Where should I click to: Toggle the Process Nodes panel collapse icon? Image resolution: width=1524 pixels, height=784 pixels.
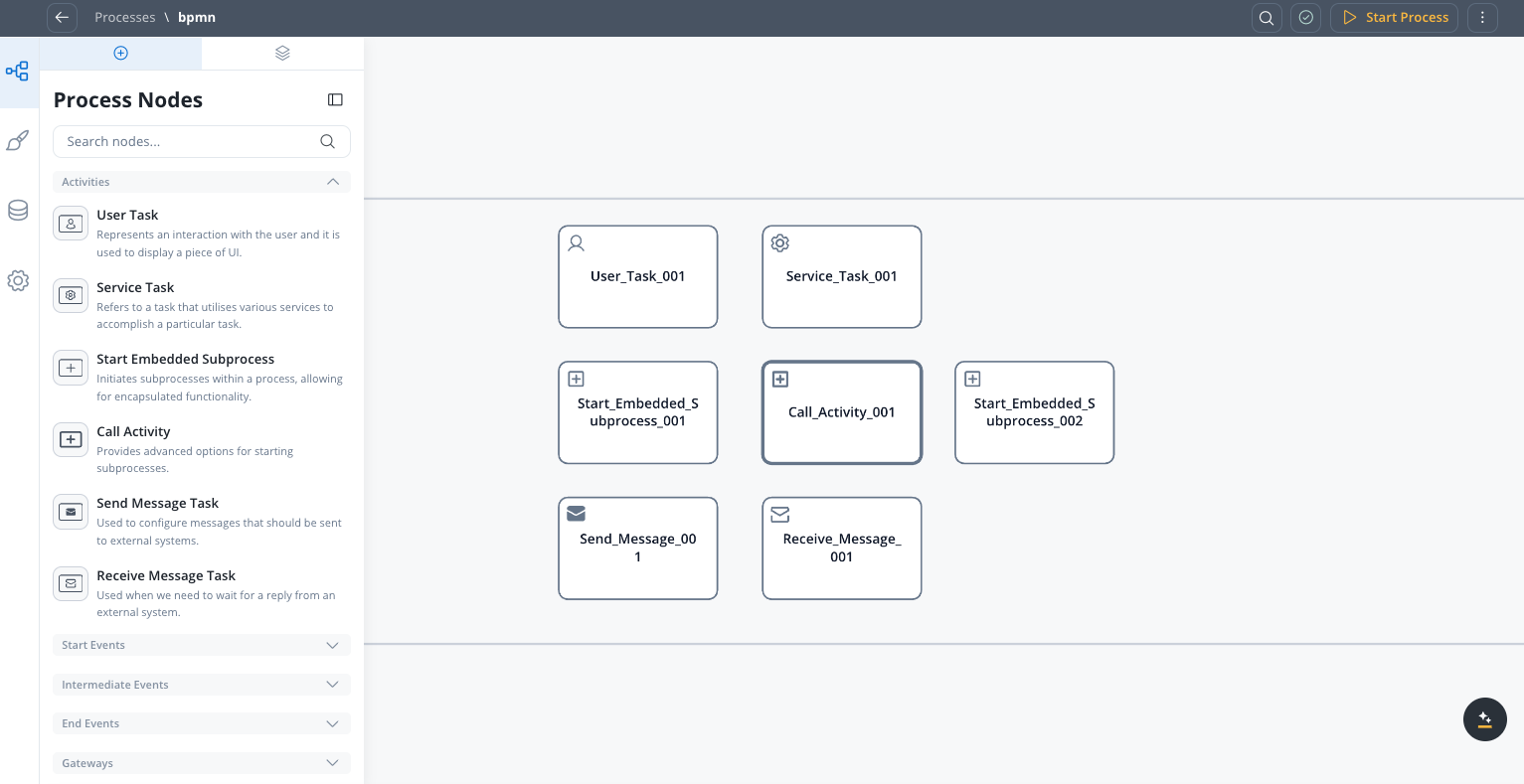(335, 99)
